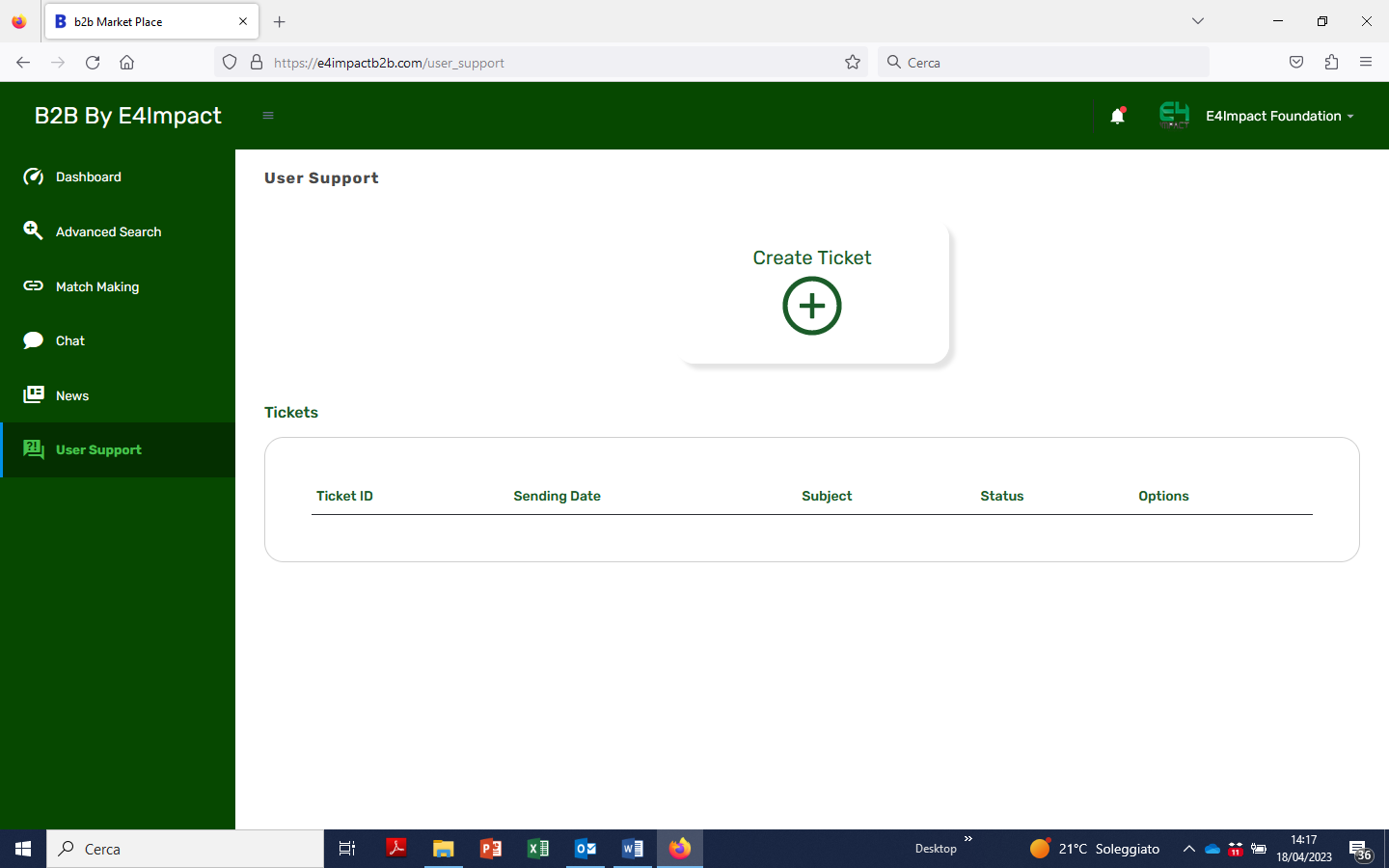The height and width of the screenshot is (868, 1389).
Task: Click OneDrive cloud tray icon
Action: [x=1212, y=849]
